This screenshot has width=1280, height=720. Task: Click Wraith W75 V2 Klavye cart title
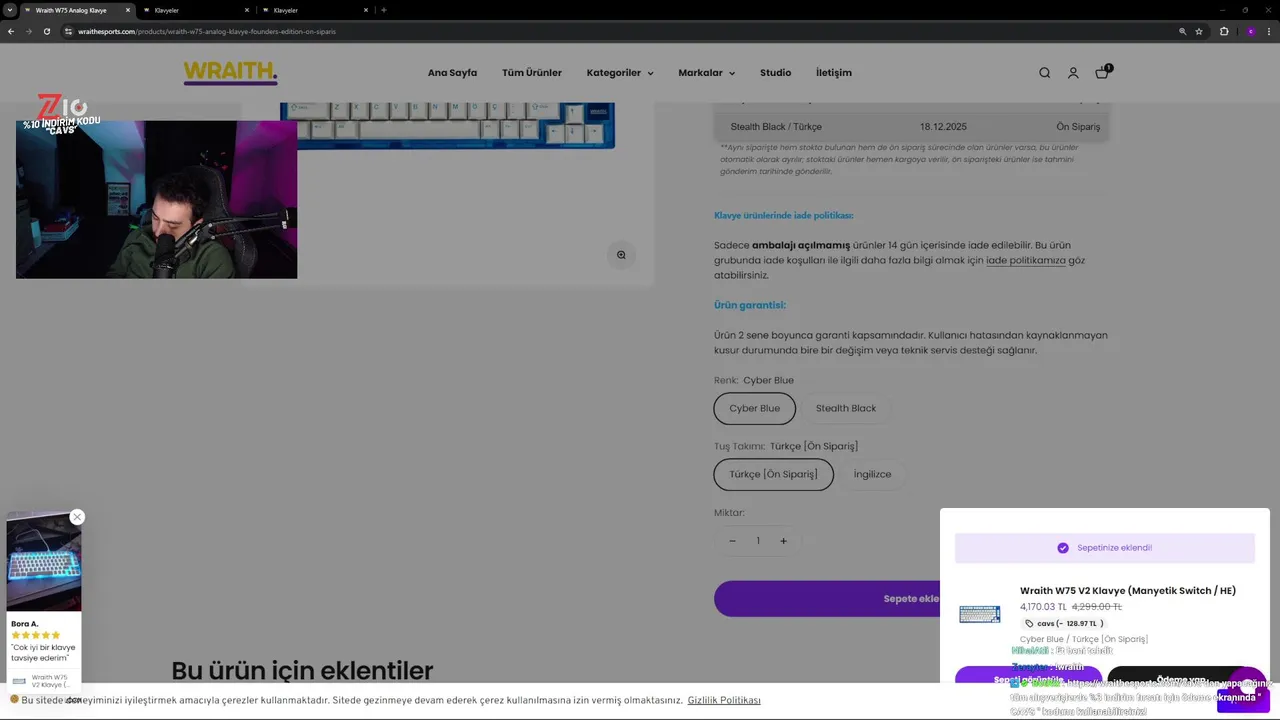click(x=1128, y=591)
